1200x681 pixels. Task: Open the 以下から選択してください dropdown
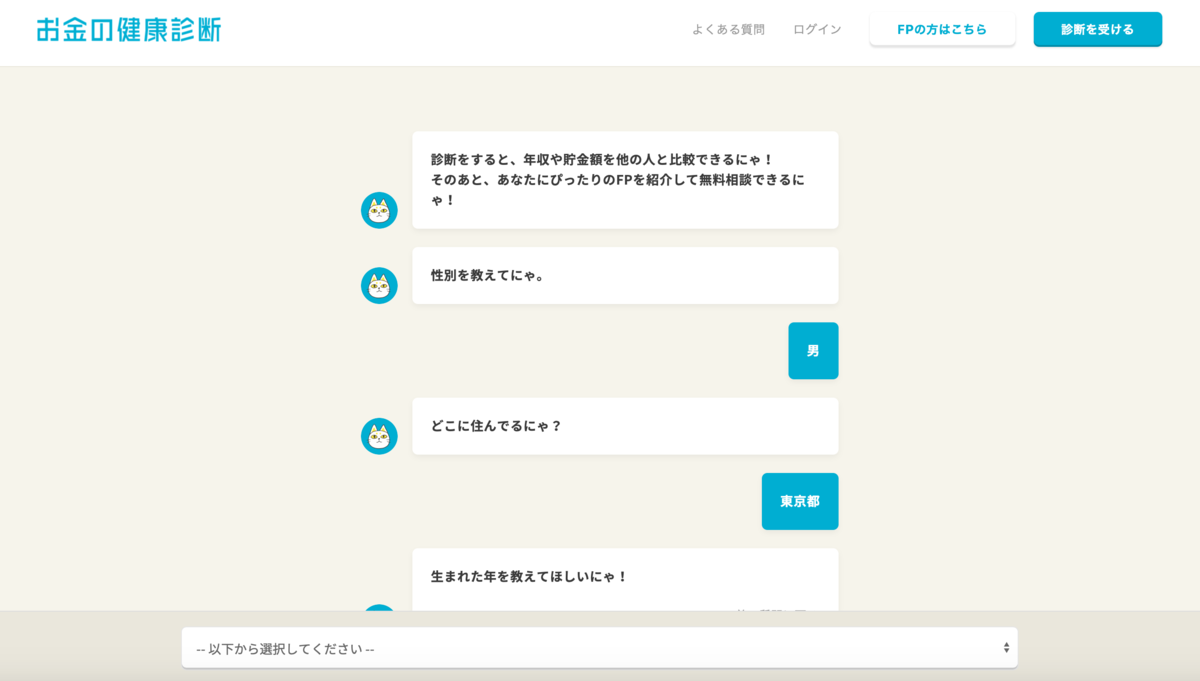tap(600, 648)
